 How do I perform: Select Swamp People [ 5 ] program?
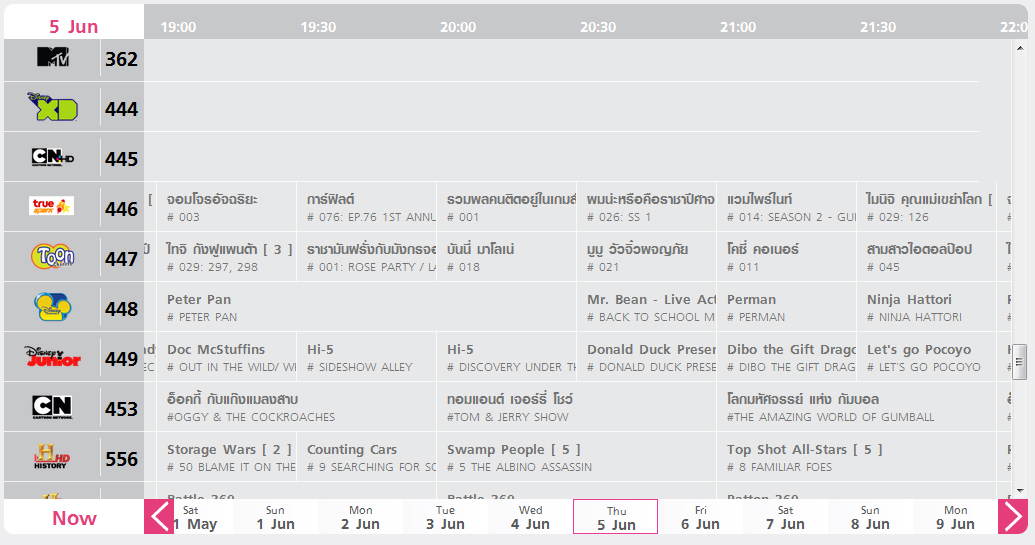[x=576, y=458]
